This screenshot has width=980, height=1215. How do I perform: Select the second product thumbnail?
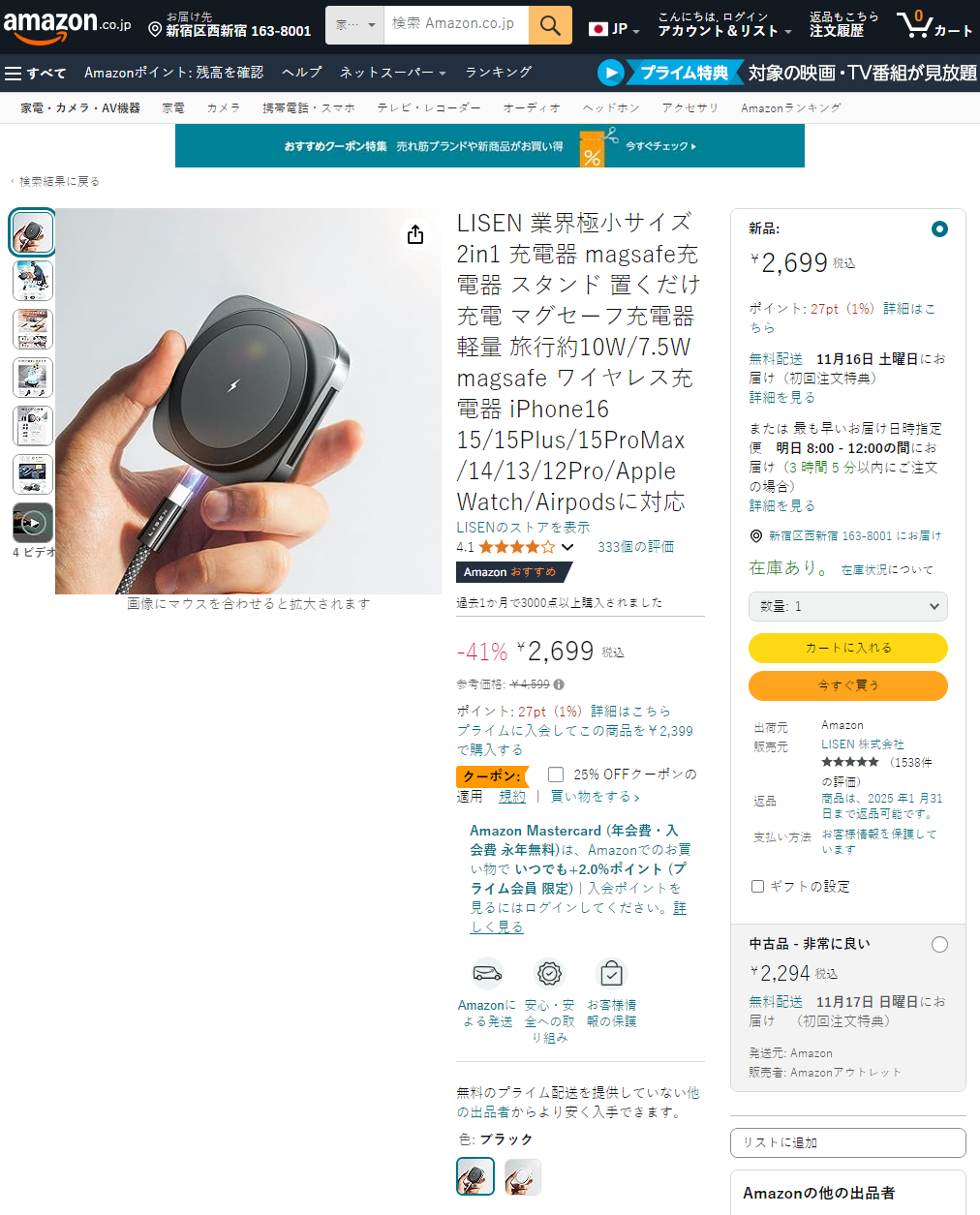33,281
